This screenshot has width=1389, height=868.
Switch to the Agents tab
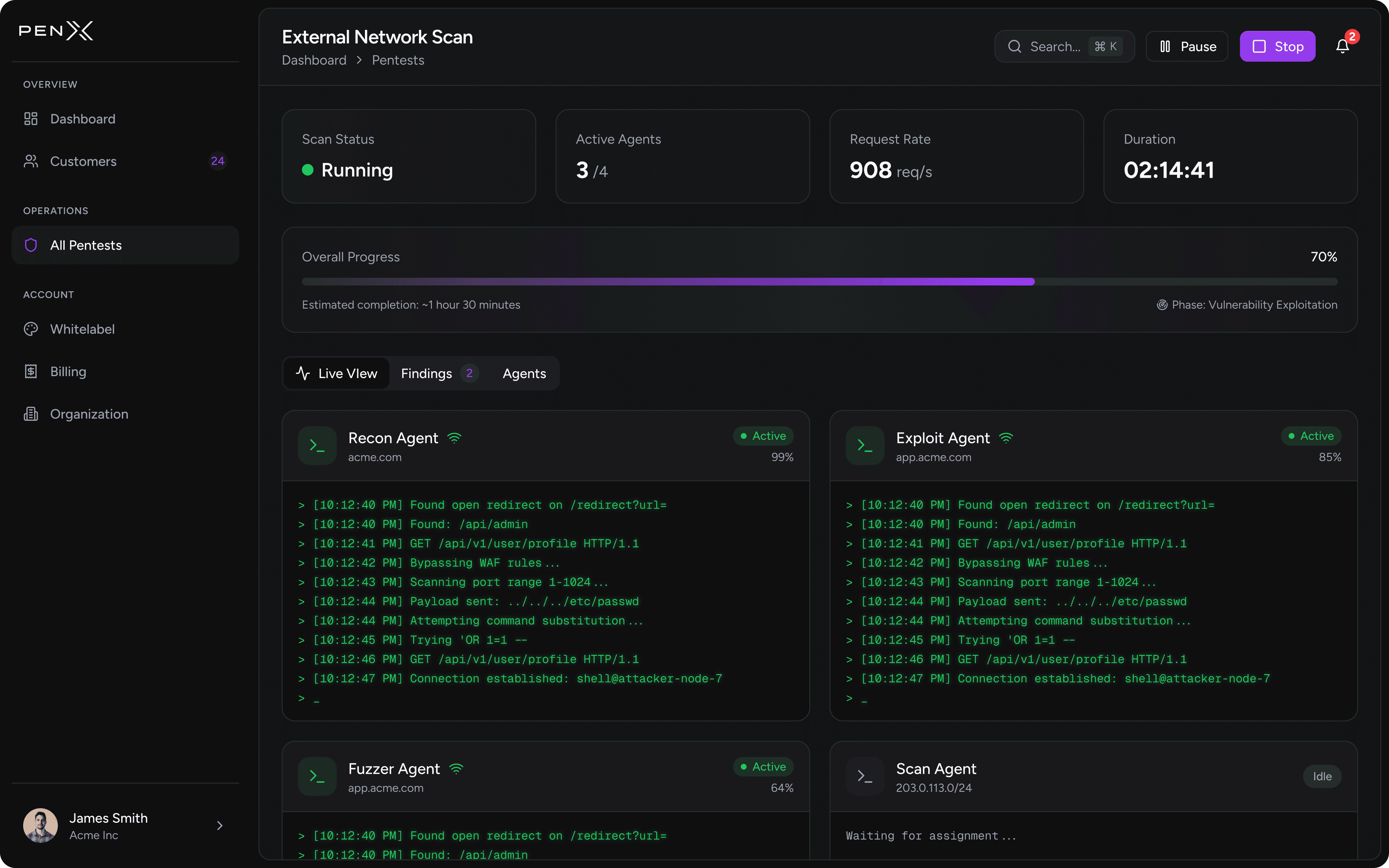tap(524, 374)
